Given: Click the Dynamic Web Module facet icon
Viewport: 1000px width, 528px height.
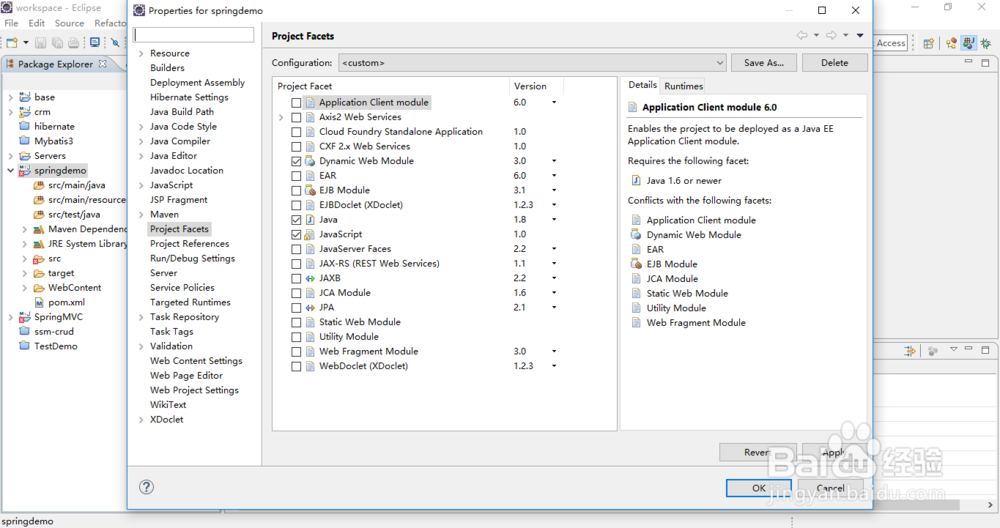Looking at the screenshot, I should pos(310,161).
